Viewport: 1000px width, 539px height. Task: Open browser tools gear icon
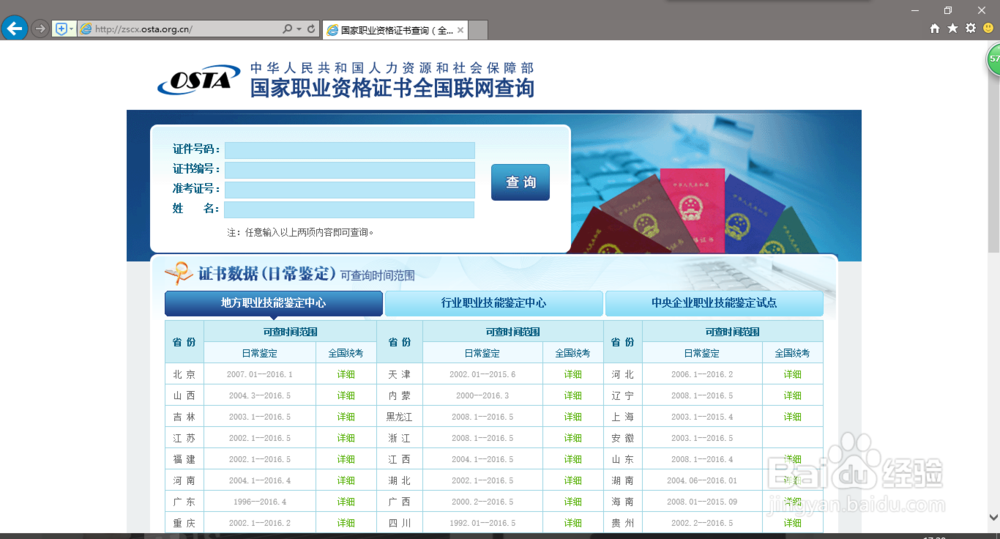971,28
